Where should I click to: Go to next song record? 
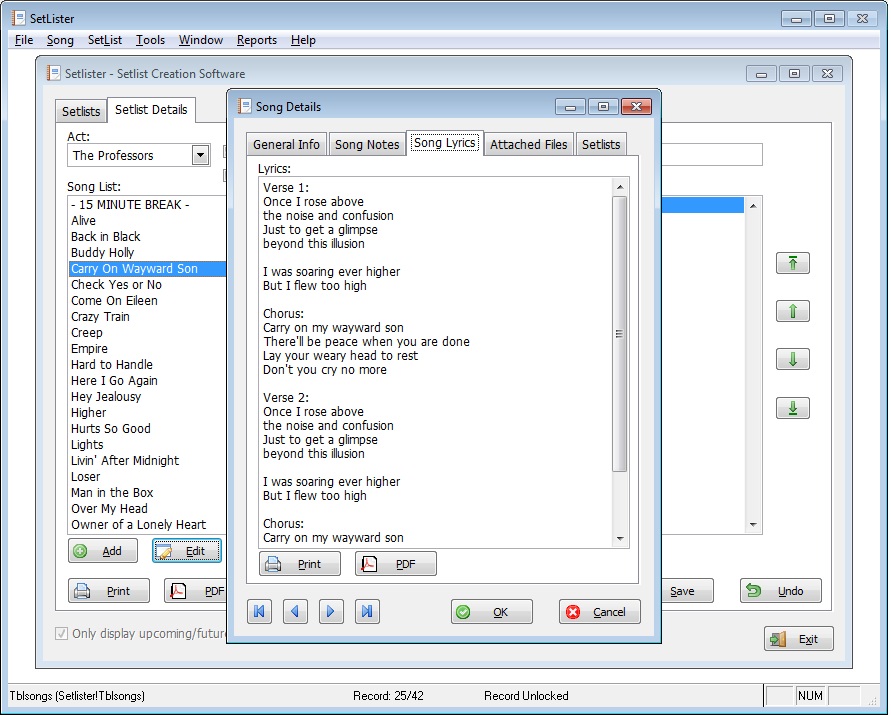[331, 612]
